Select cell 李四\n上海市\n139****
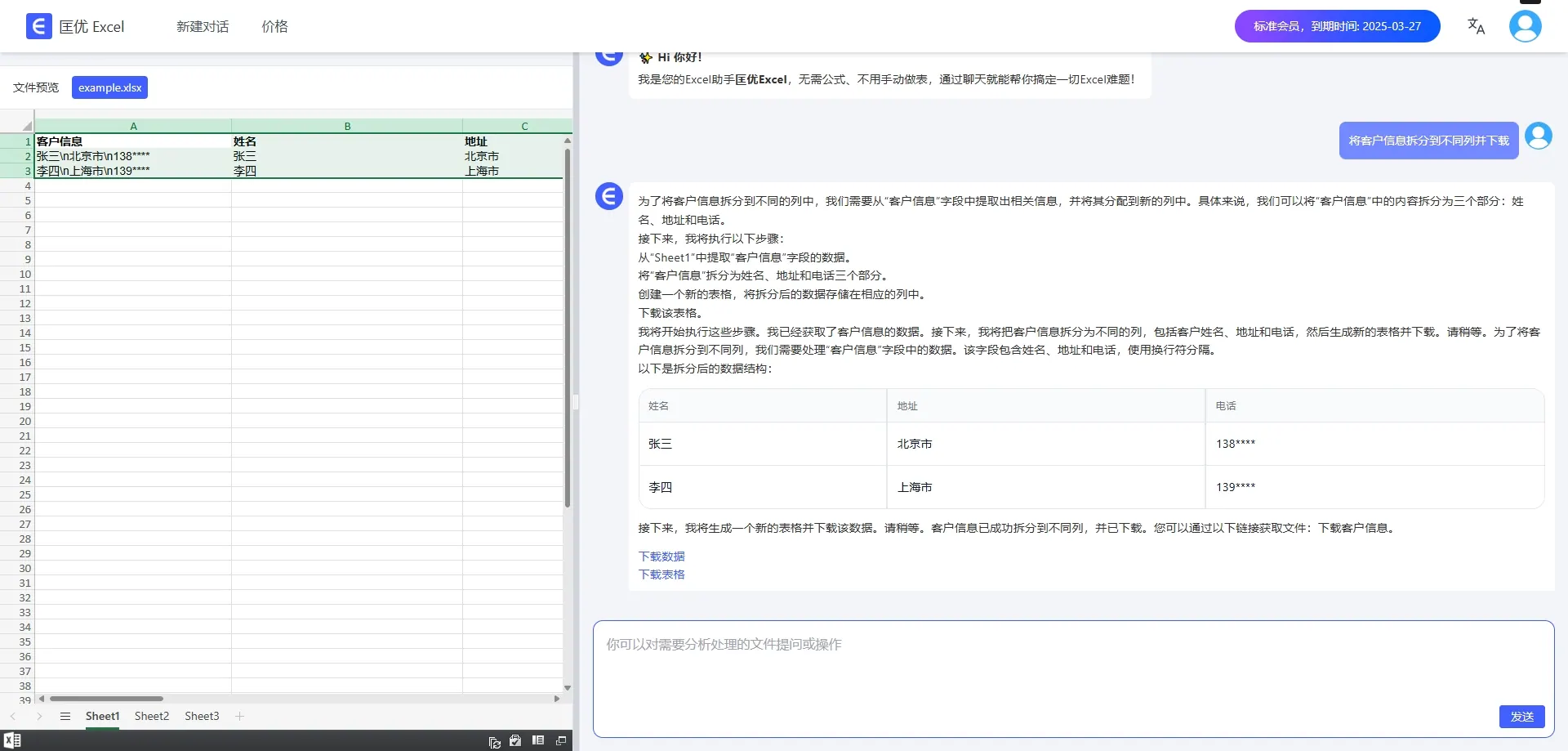This screenshot has width=1568, height=751. click(133, 171)
